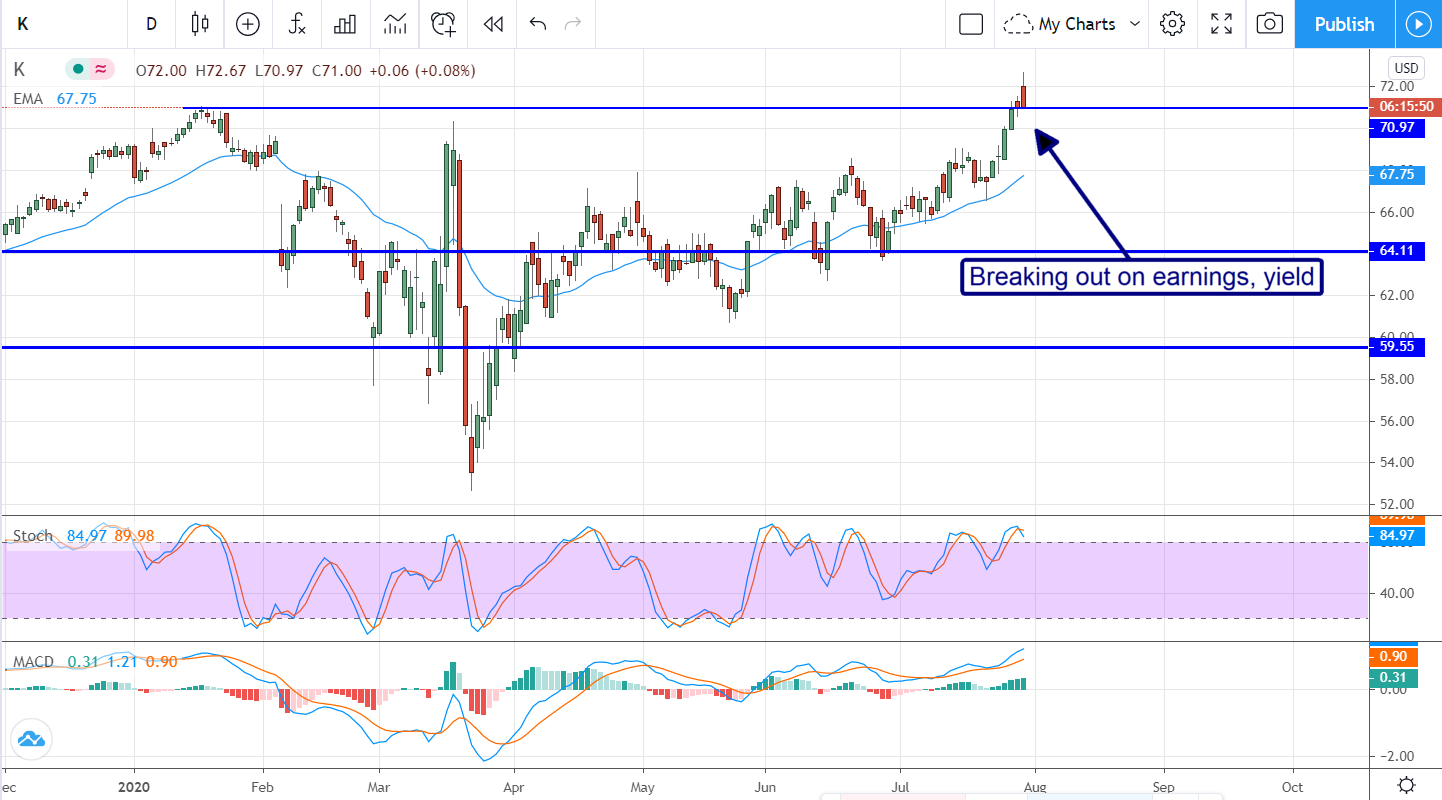This screenshot has height=800, width=1442.
Task: Click the USD currency label
Action: coord(1406,68)
